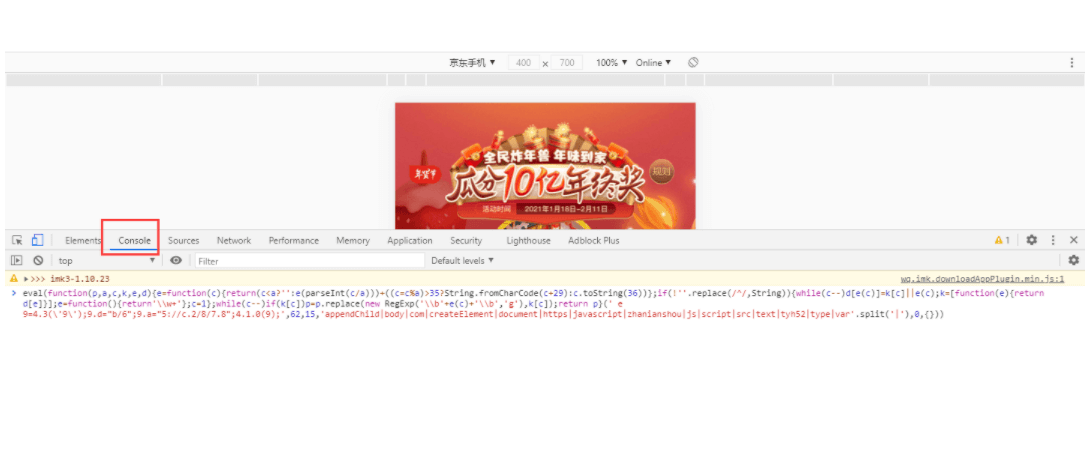Open DevTools three-dot customize menu
1088x475 pixels.
pyautogui.click(x=1053, y=240)
